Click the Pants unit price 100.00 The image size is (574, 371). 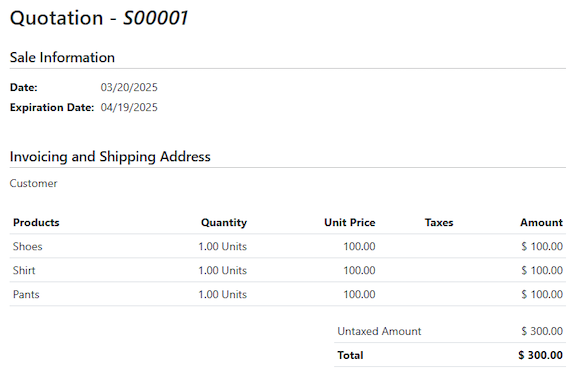(359, 294)
